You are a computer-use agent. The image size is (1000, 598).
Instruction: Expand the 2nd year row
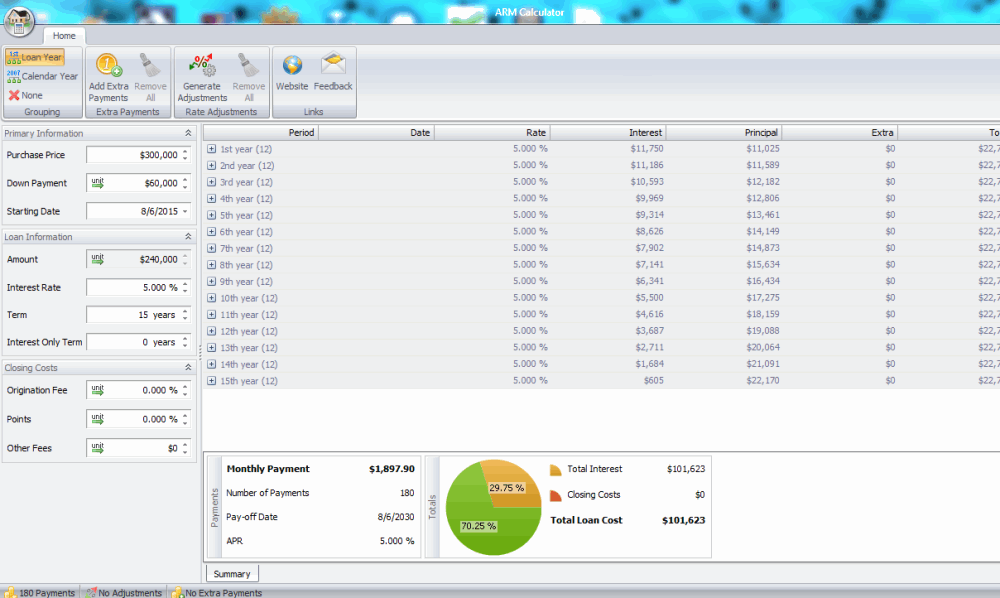point(212,165)
